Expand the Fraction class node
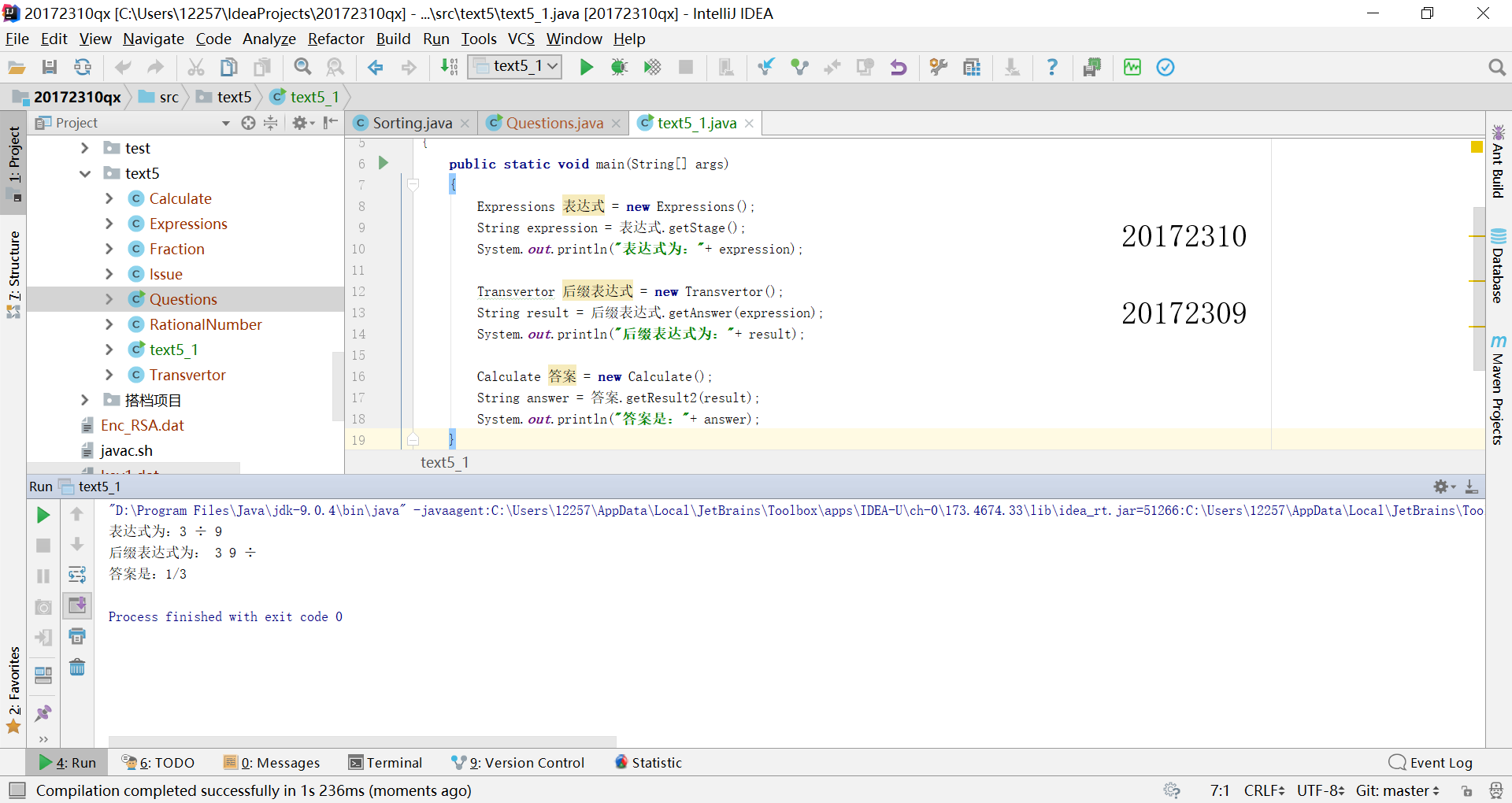Viewport: 1512px width, 803px height. point(109,249)
